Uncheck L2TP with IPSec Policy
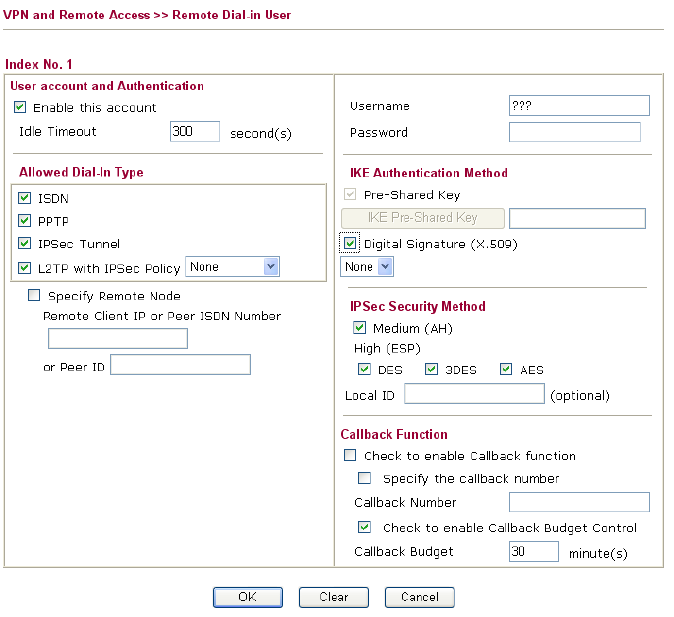The width and height of the screenshot is (674, 617). pyautogui.click(x=25, y=267)
